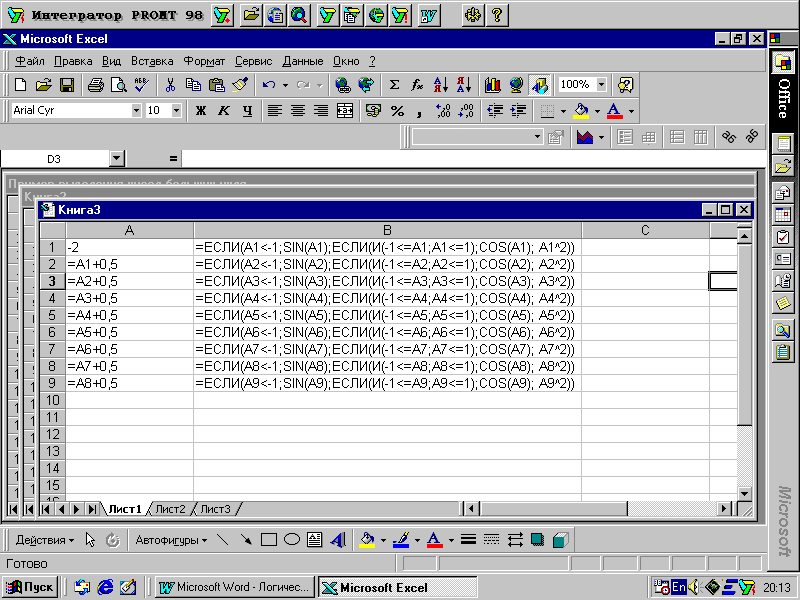Launch the Chart Wizard icon

tap(492, 85)
